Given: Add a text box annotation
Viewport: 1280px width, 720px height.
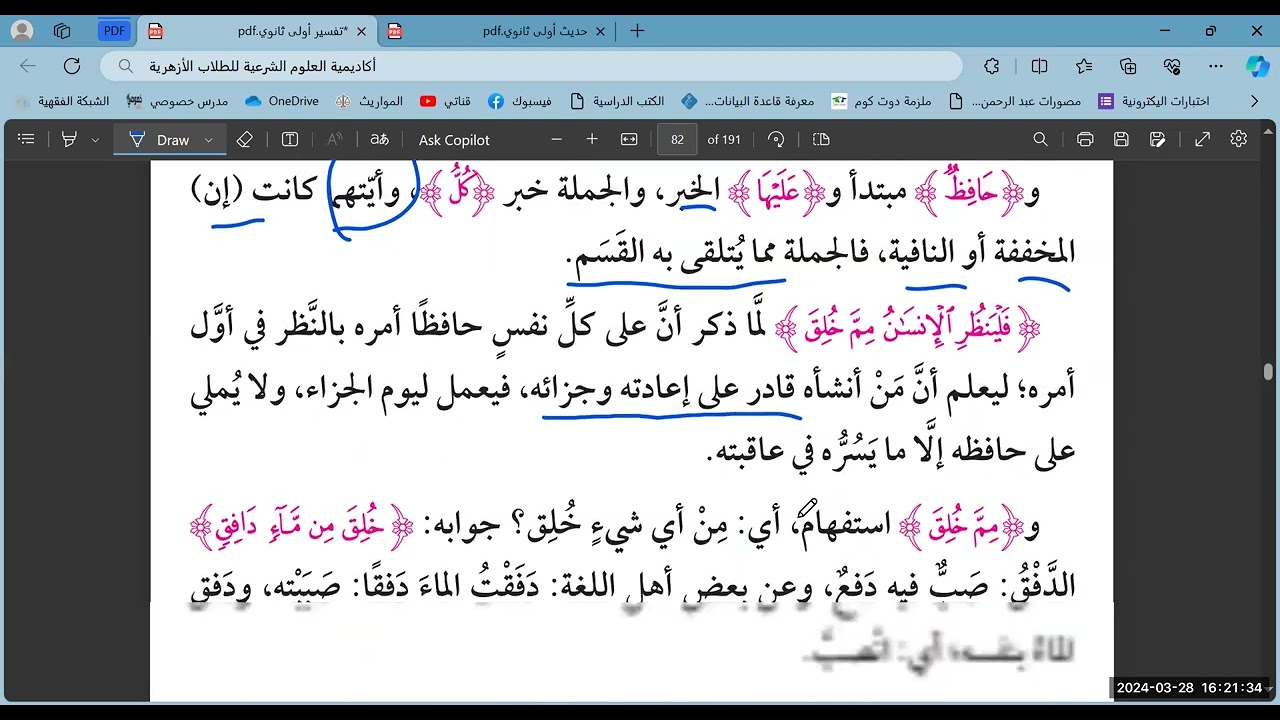Looking at the screenshot, I should point(290,140).
